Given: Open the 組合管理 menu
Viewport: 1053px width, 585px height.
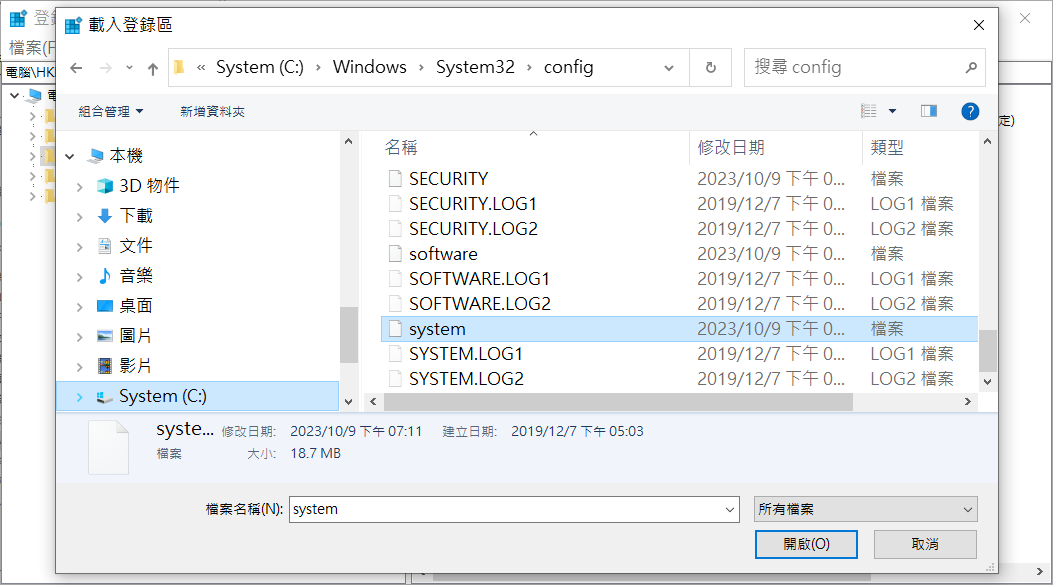Looking at the screenshot, I should 110,111.
